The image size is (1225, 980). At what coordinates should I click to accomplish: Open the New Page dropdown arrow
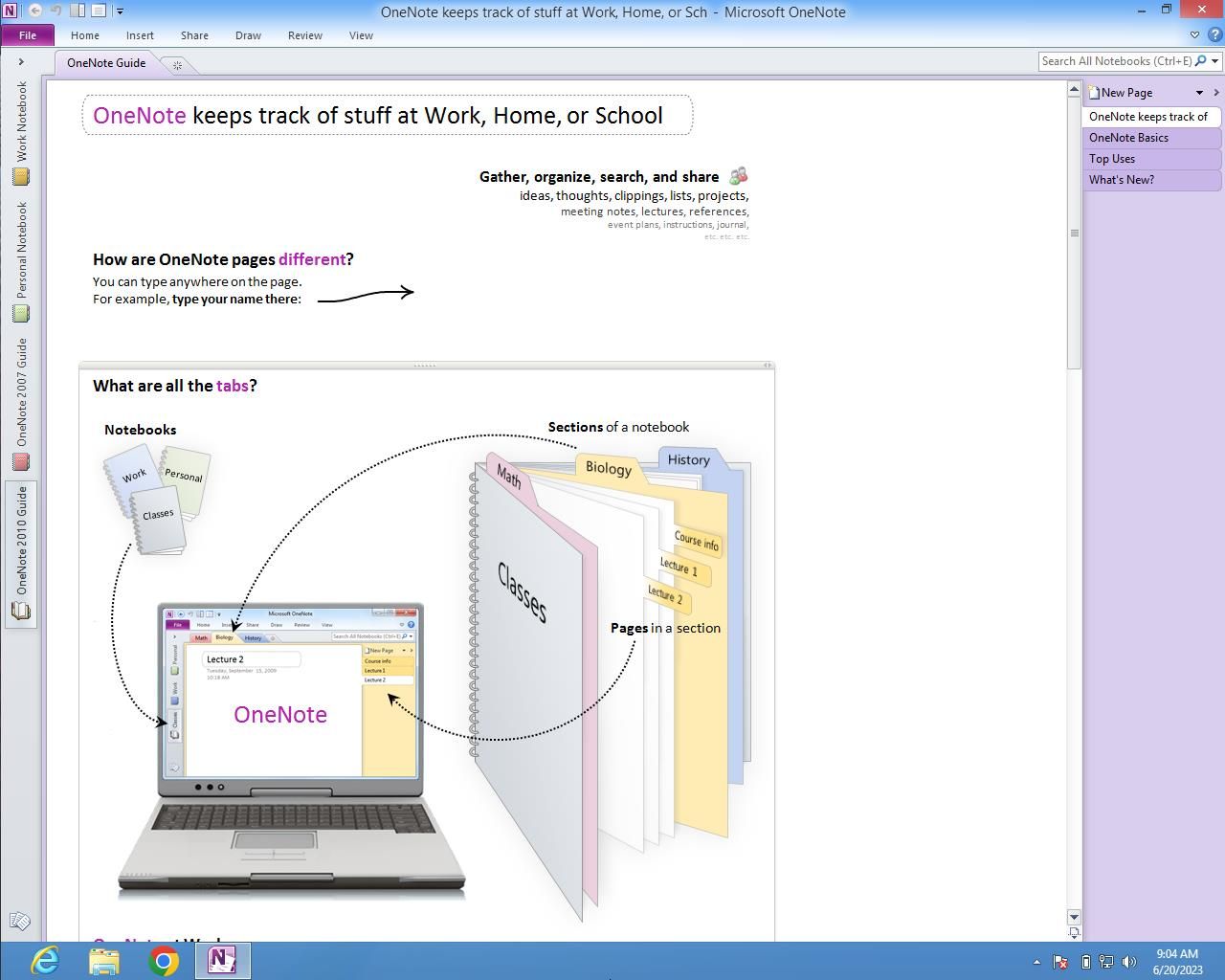1199,93
